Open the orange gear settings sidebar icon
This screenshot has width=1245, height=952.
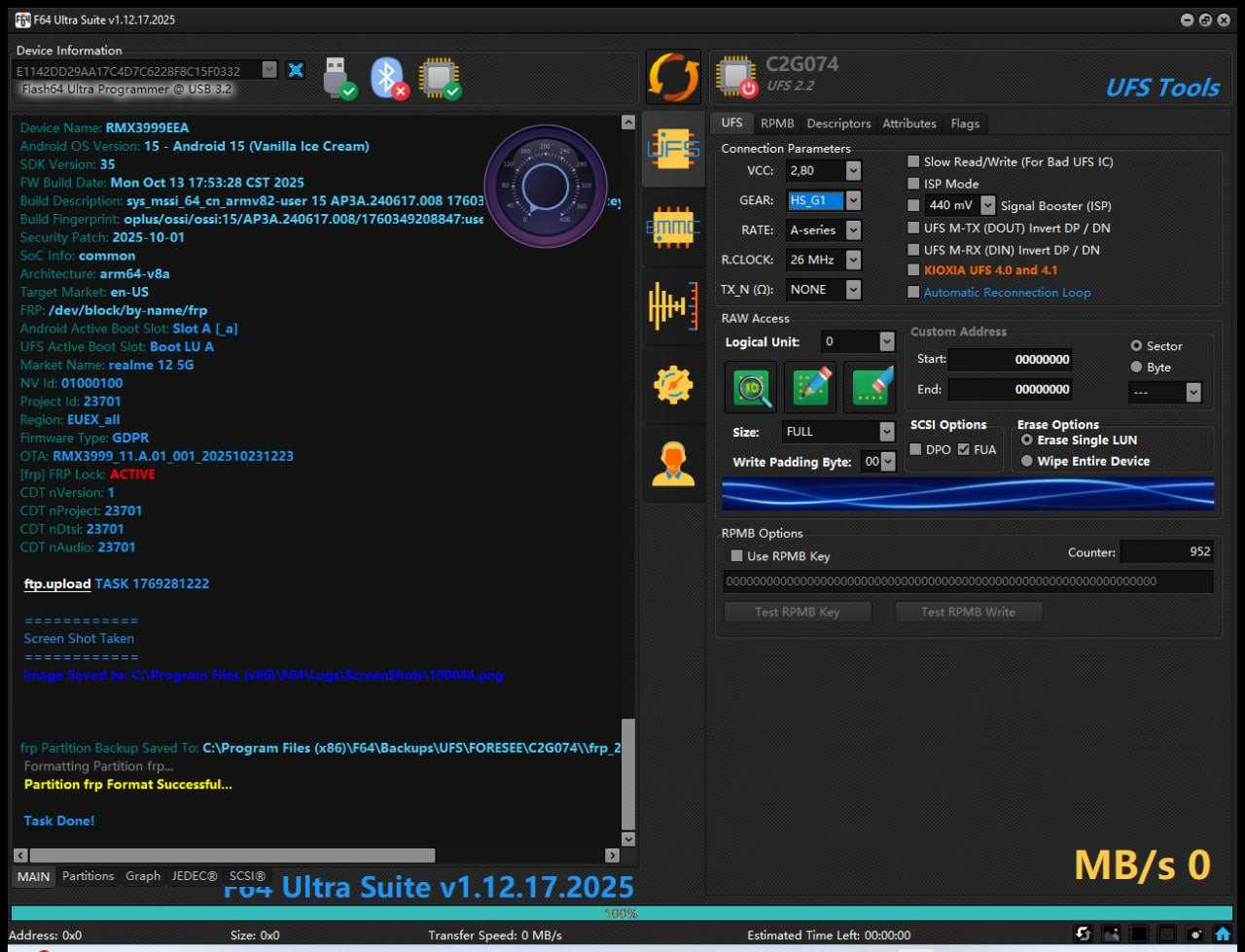click(673, 385)
